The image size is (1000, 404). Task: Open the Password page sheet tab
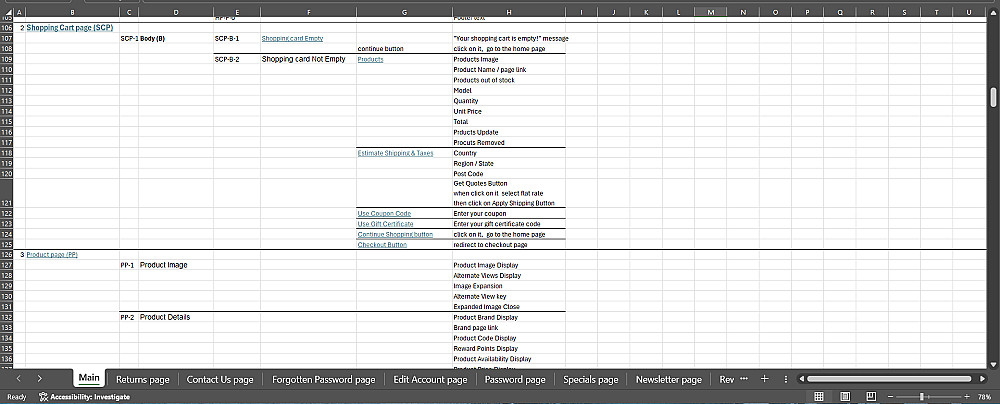click(x=515, y=379)
